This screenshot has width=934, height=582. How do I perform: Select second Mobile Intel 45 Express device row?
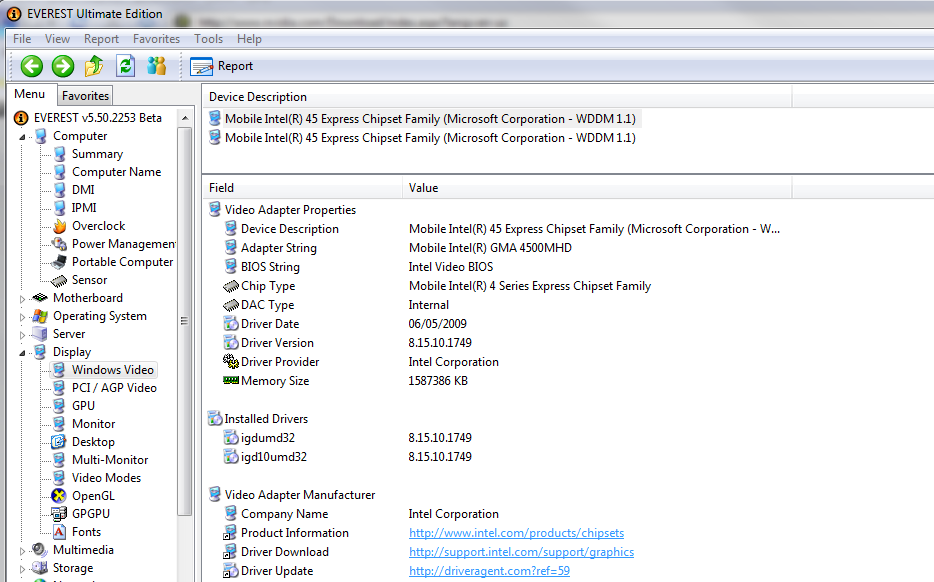[x=424, y=138]
